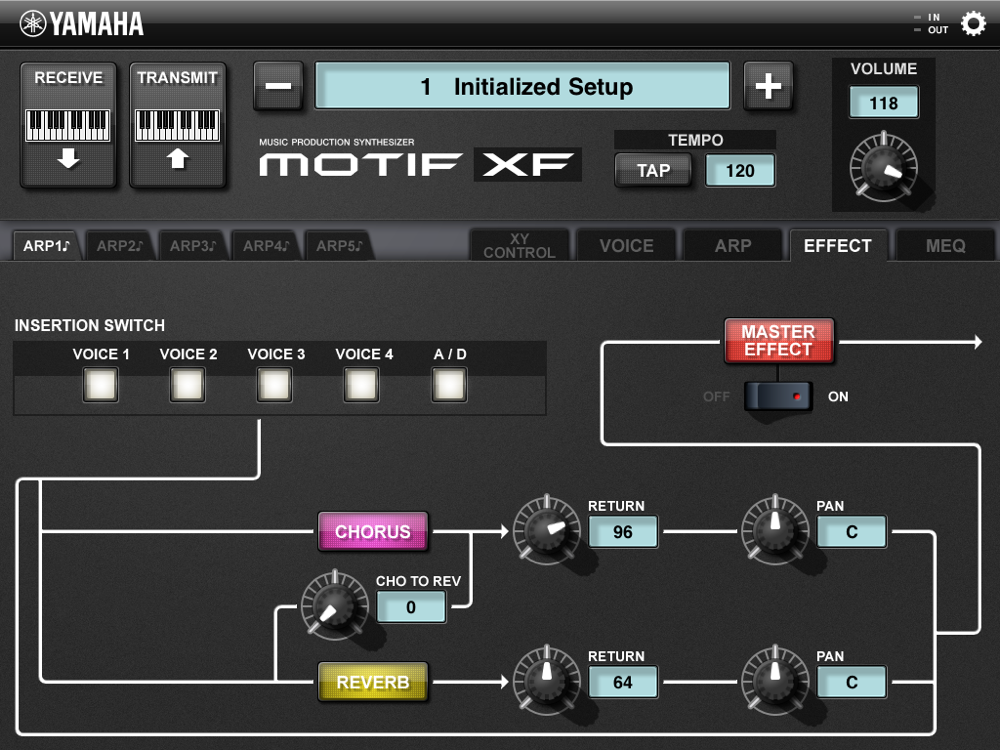Click the Chorus Pan value C
Image resolution: width=1000 pixels, height=750 pixels.
click(851, 532)
